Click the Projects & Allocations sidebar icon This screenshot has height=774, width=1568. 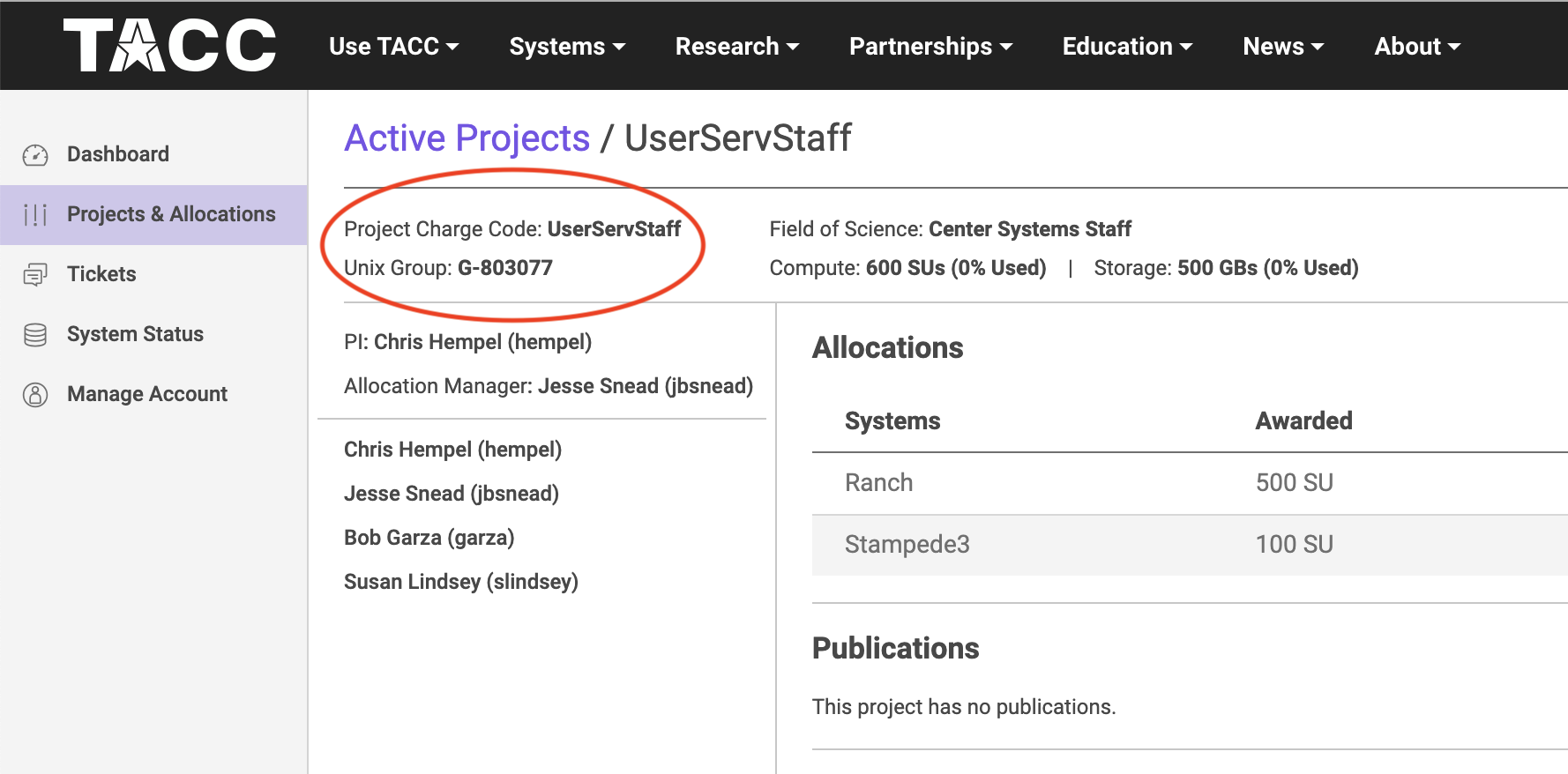35,215
